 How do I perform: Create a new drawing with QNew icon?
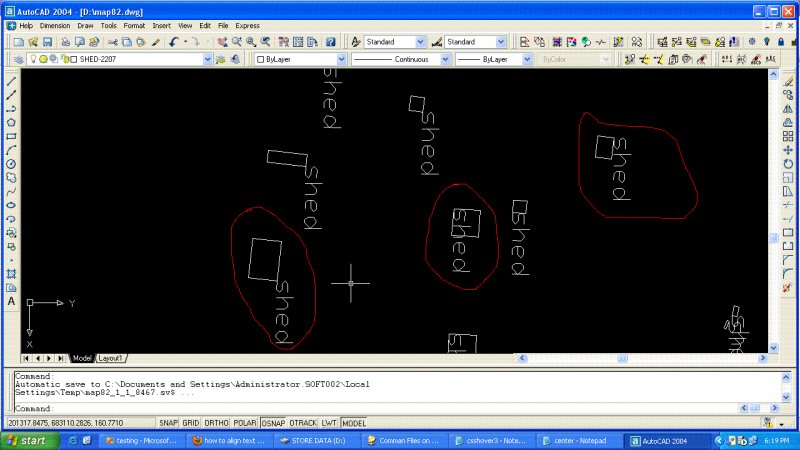click(x=18, y=42)
